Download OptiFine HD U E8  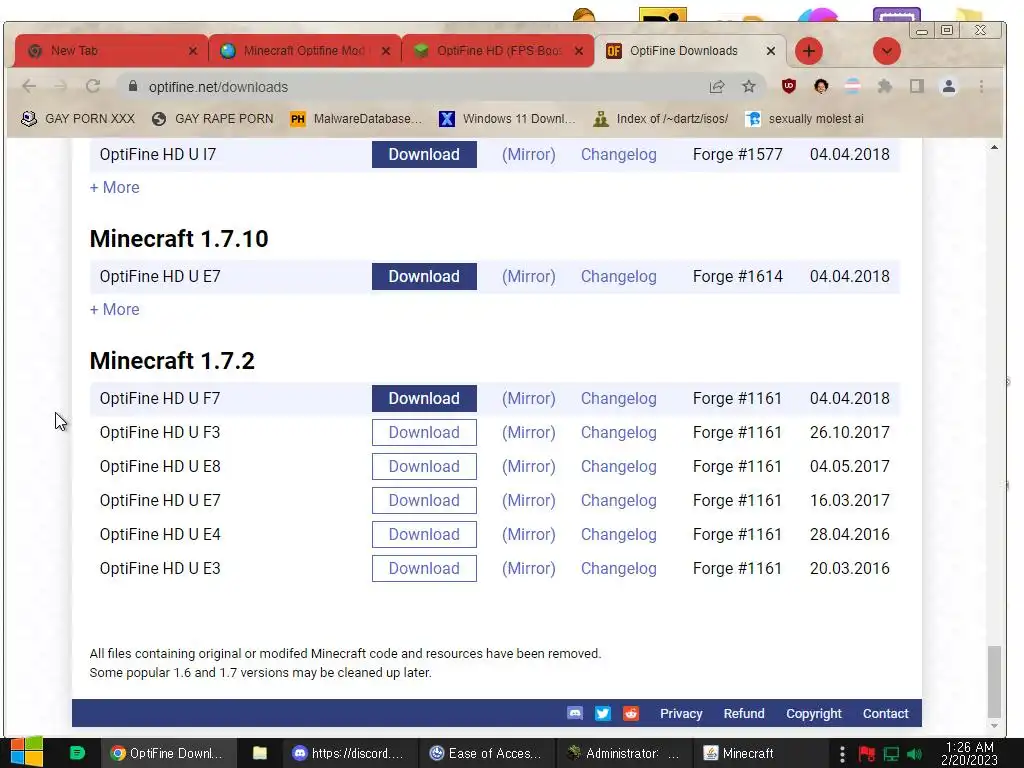424,466
